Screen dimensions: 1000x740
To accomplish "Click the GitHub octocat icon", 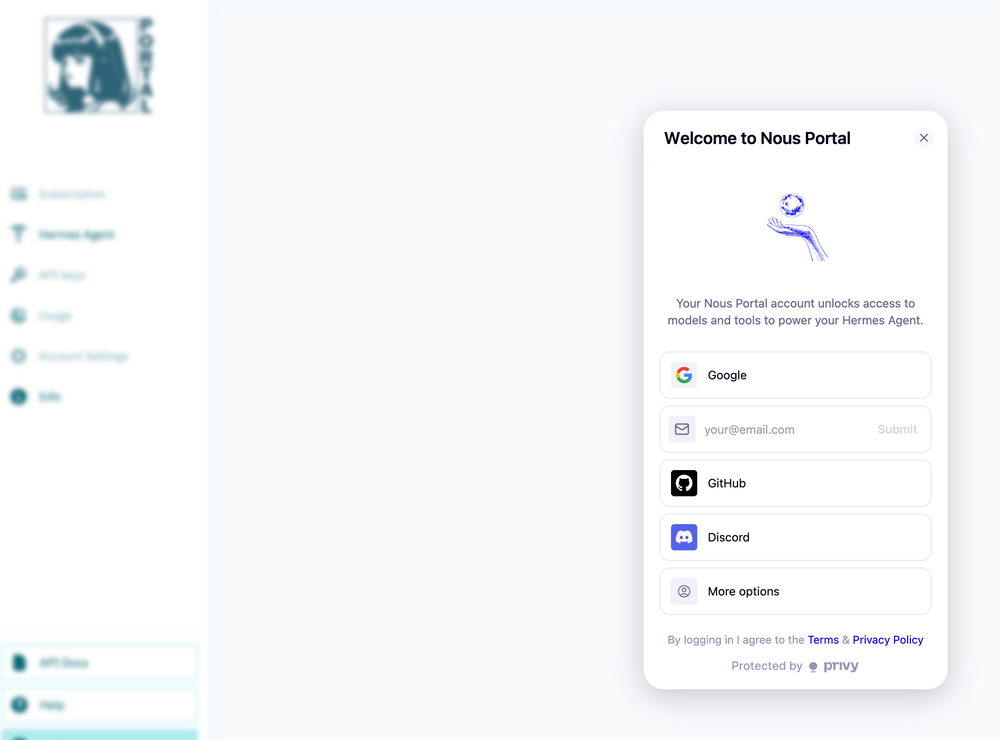I will pyautogui.click(x=684, y=484).
